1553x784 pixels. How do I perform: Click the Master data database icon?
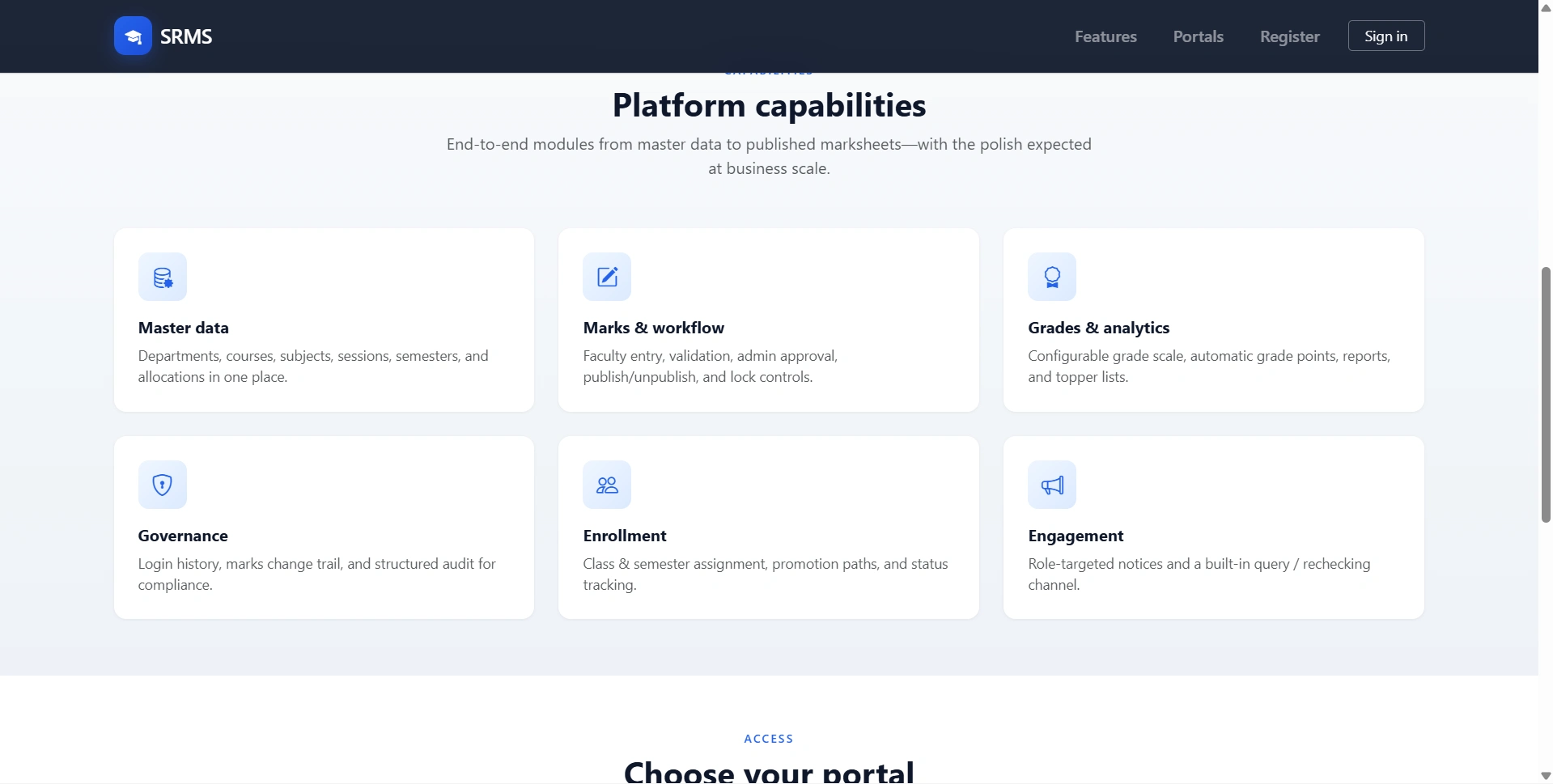pyautogui.click(x=163, y=277)
